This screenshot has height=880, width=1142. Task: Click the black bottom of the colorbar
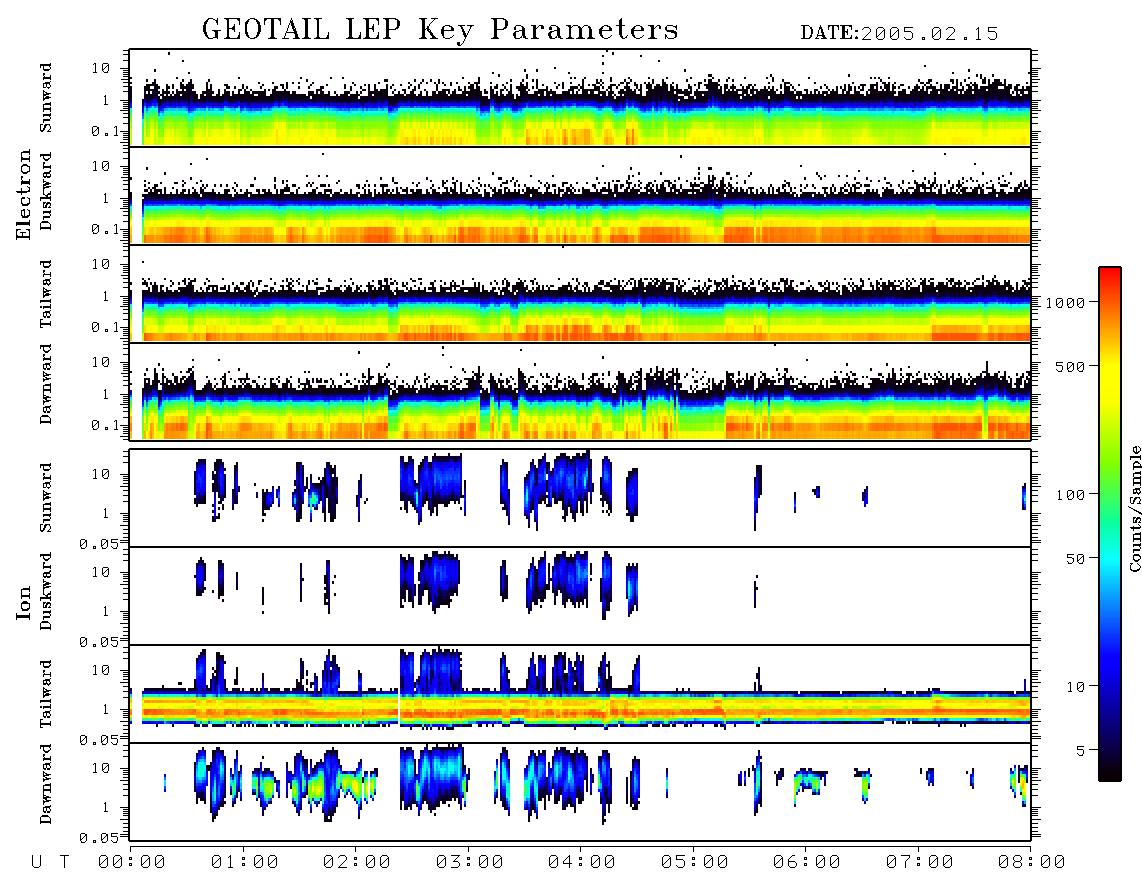[1110, 772]
